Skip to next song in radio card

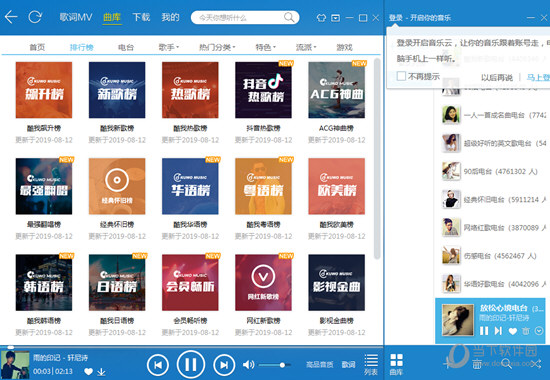click(498, 331)
